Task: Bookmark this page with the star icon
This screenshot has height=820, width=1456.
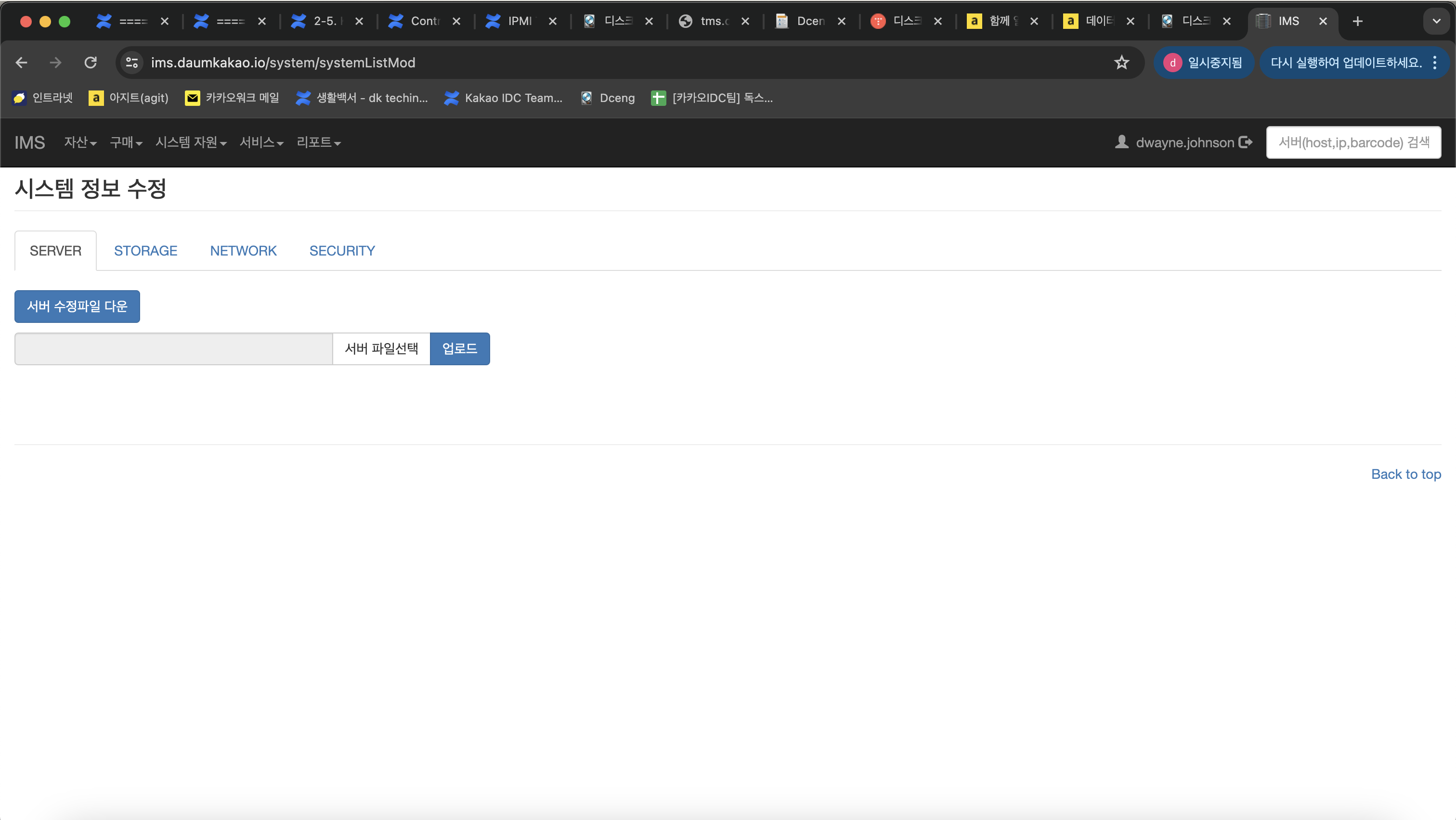Action: (x=1121, y=62)
